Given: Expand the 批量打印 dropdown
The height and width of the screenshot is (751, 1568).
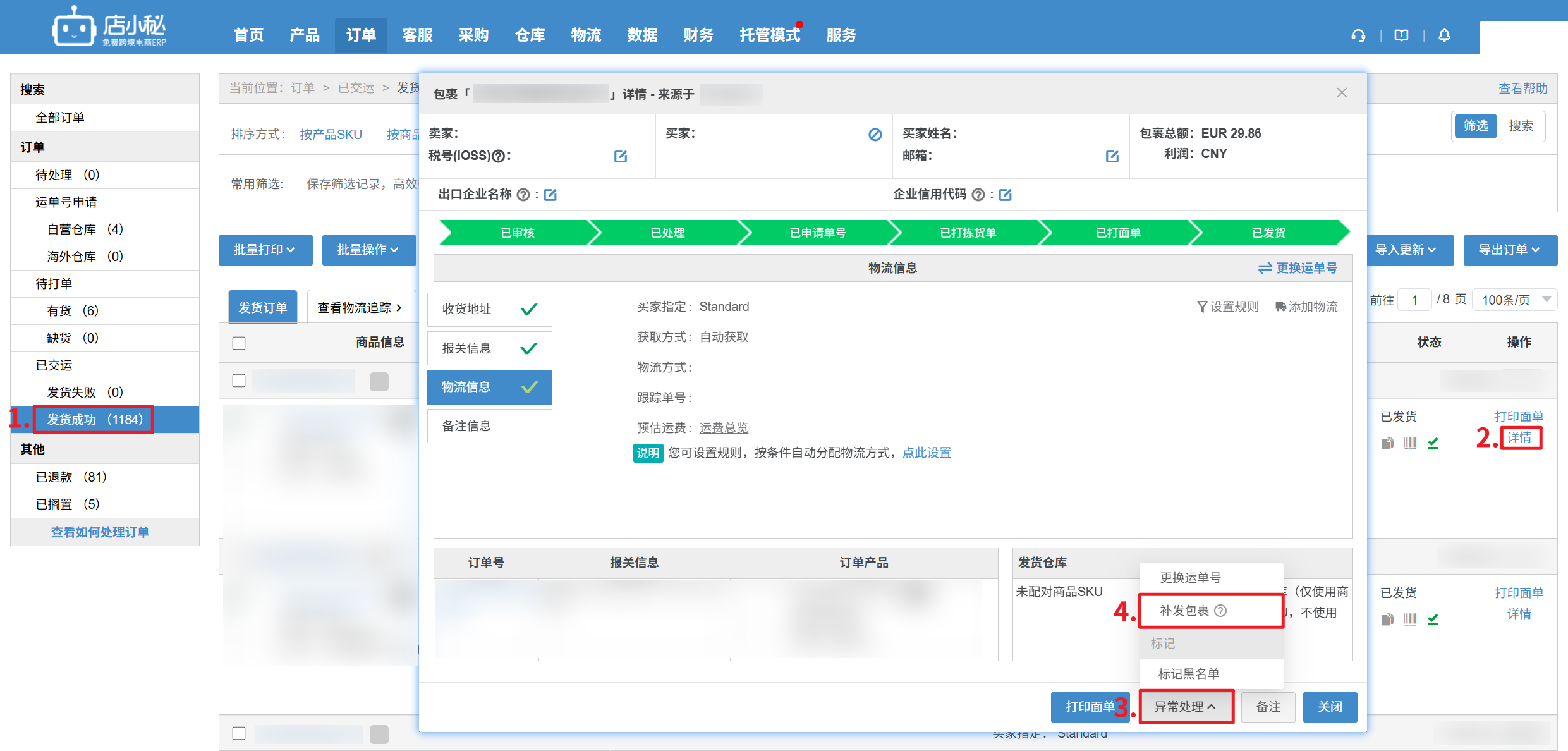Looking at the screenshot, I should click(265, 250).
